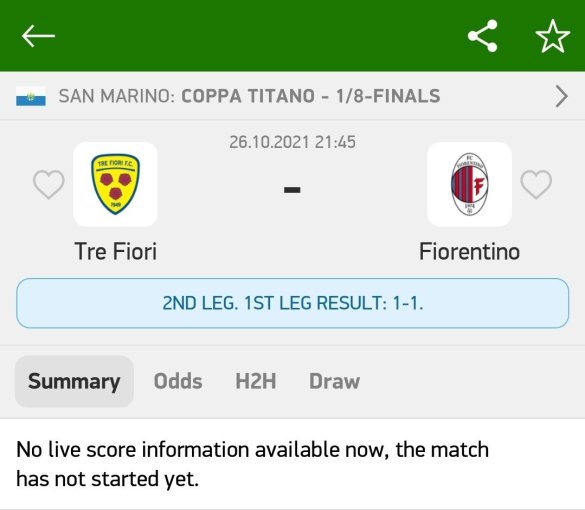Click the match date 26.10.2021 21:45
Screen dimensions: 585x510
(x=292, y=142)
